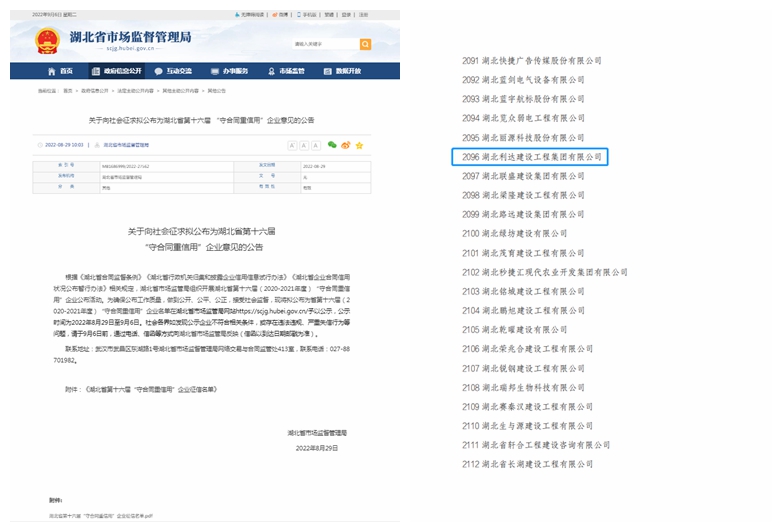Image resolution: width=782 pixels, height=532 pixels.
Task: Click list row 2093 company entry
Action: [x=523, y=99]
